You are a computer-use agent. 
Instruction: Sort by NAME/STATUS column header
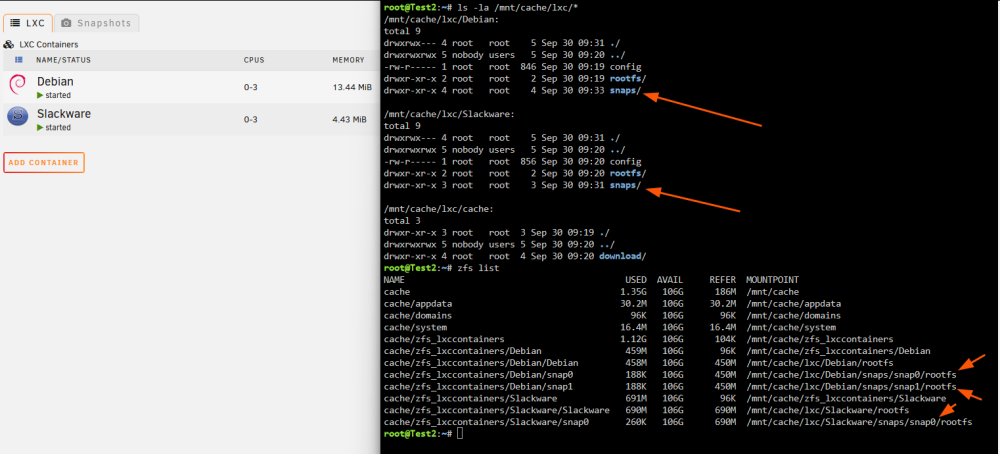click(x=63, y=60)
